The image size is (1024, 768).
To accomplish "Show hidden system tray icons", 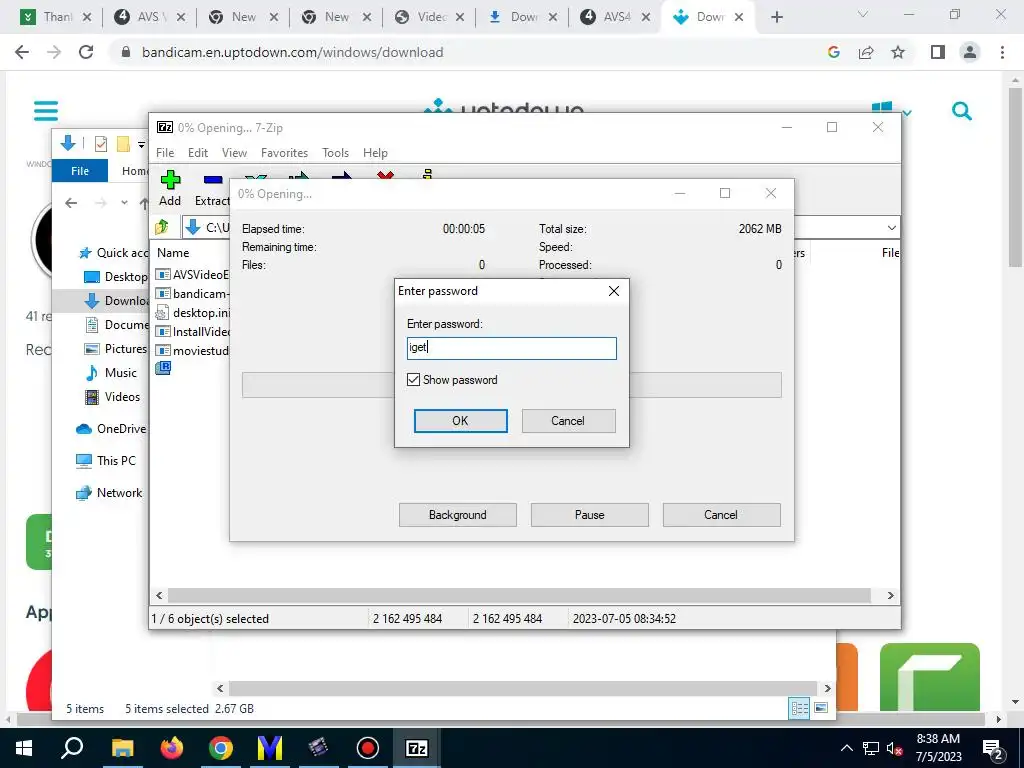I will (846, 748).
